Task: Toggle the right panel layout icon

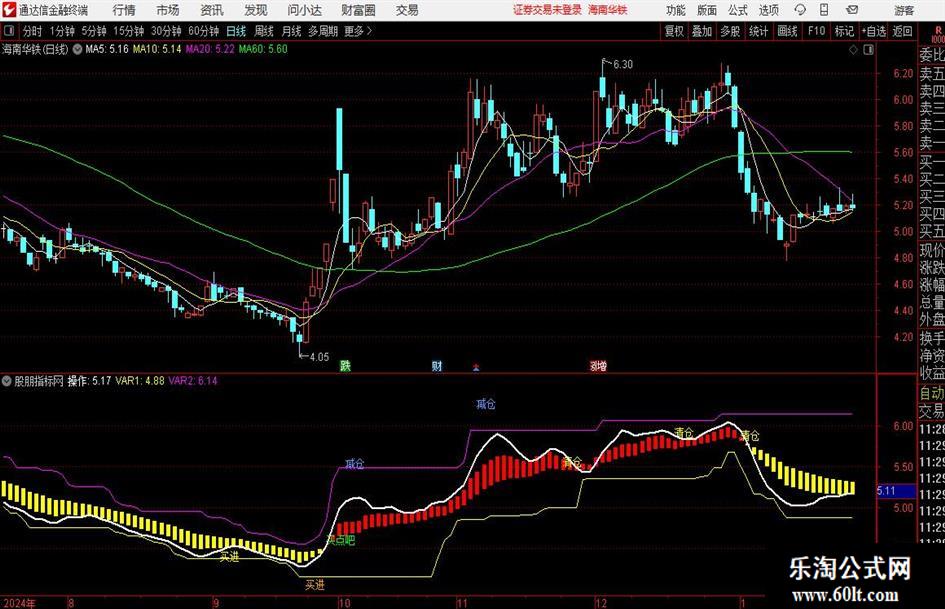Action: pyautogui.click(x=868, y=50)
